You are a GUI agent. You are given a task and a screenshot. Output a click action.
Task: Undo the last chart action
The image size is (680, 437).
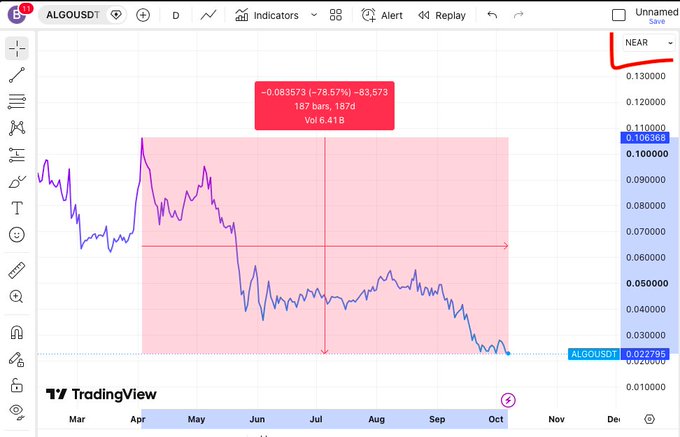tap(492, 15)
